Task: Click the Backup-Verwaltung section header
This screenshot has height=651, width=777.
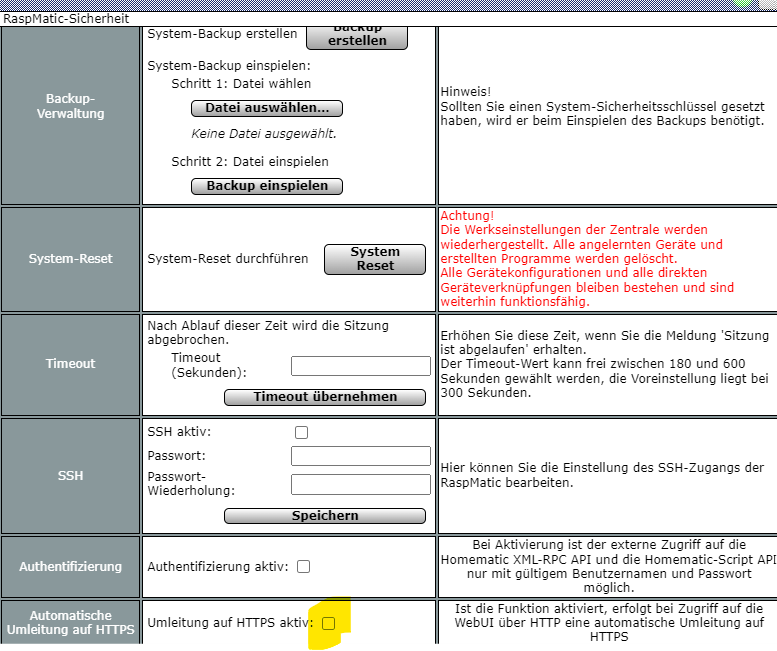Action: coord(70,107)
